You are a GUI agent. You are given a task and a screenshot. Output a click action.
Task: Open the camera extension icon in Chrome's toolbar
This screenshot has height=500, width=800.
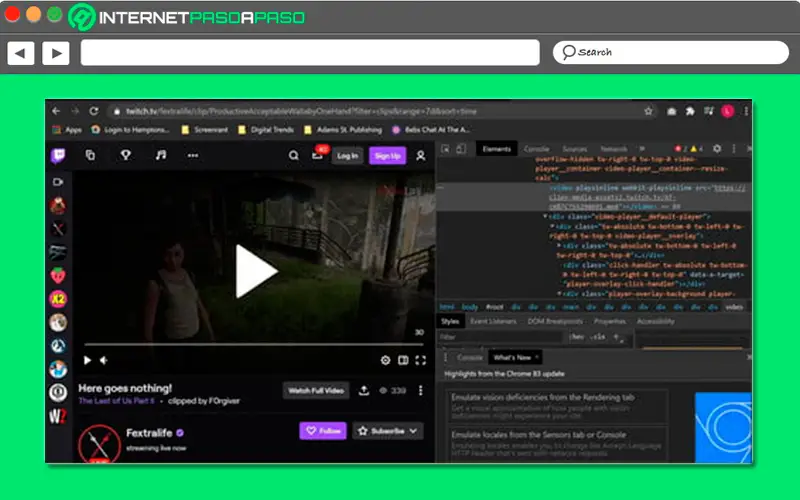671,111
